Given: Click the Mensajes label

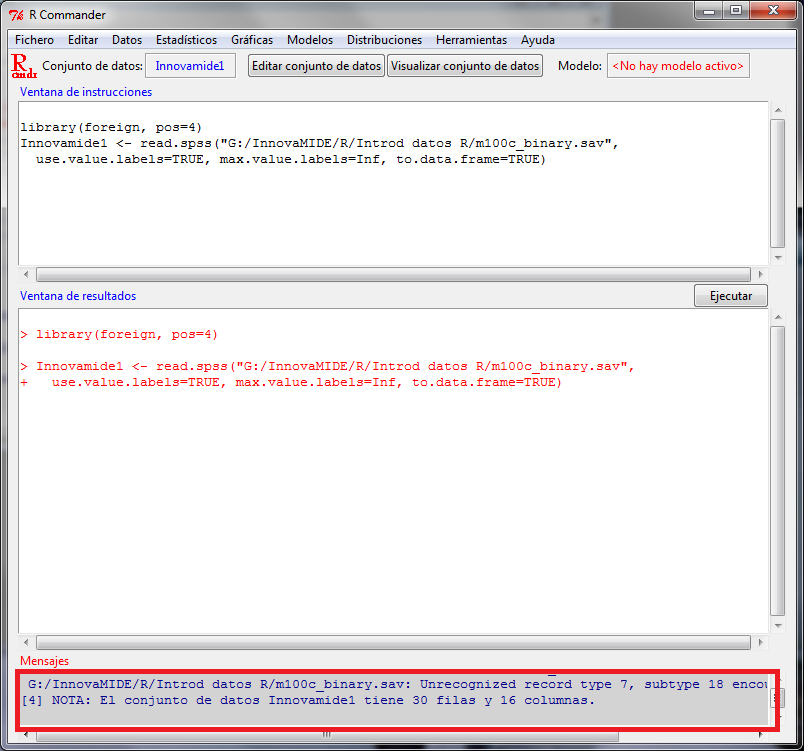Looking at the screenshot, I should pos(44,661).
